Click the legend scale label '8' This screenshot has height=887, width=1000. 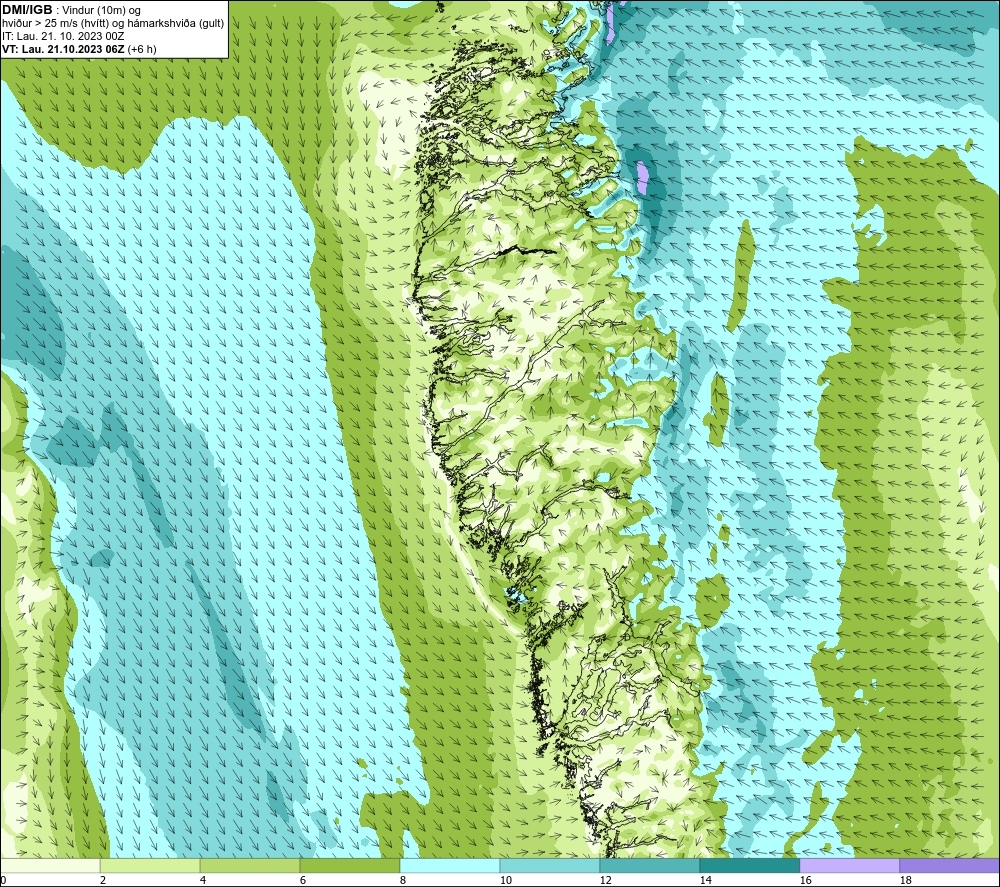coord(403,881)
